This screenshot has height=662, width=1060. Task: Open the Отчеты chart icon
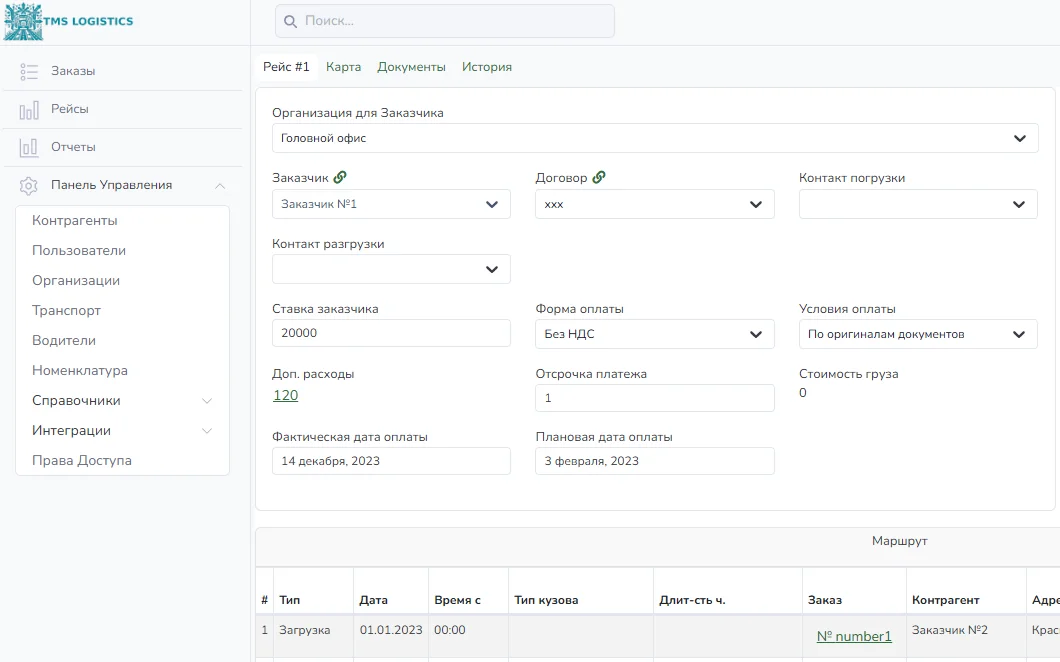pyautogui.click(x=29, y=147)
